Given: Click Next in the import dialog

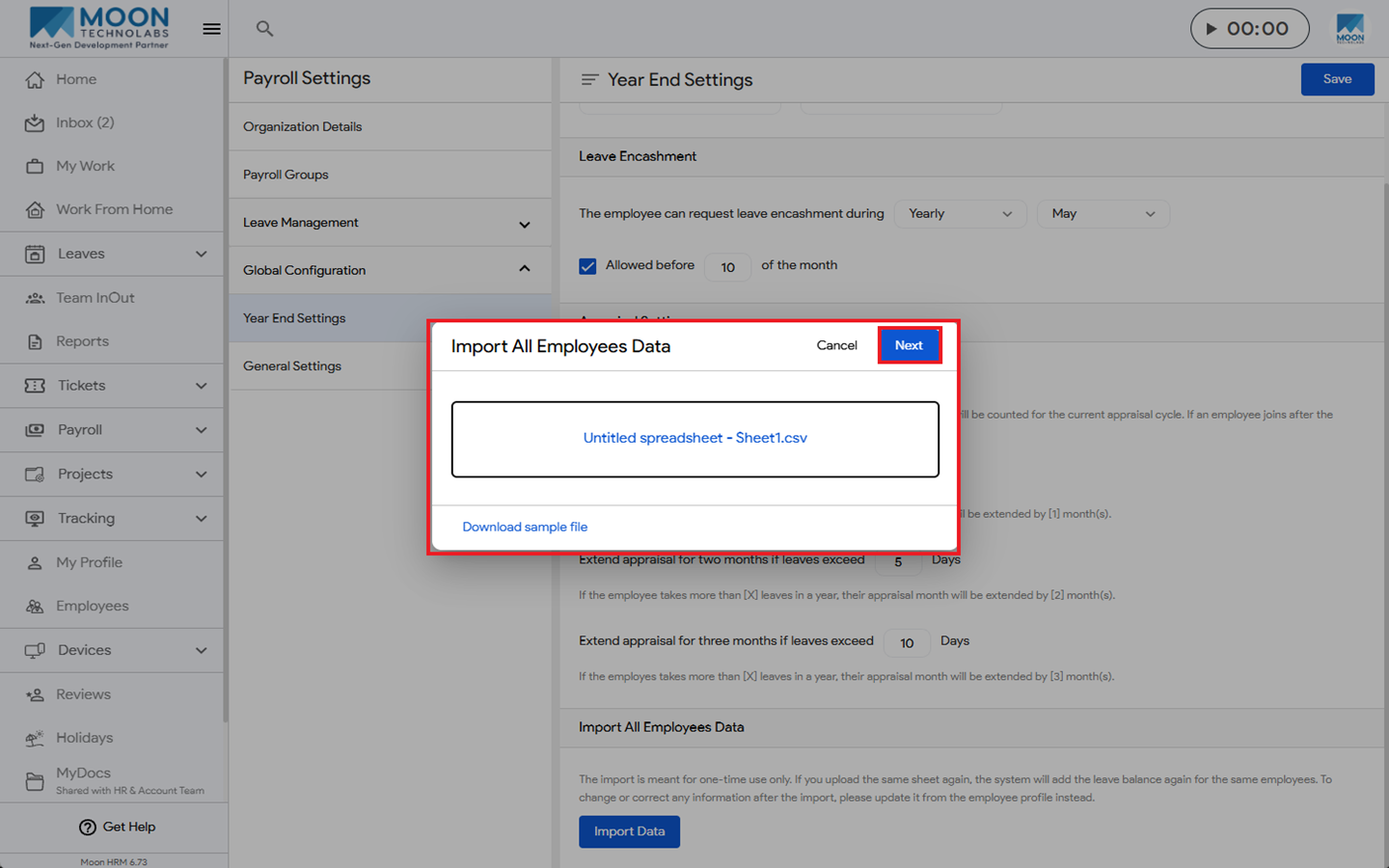Looking at the screenshot, I should 909,345.
